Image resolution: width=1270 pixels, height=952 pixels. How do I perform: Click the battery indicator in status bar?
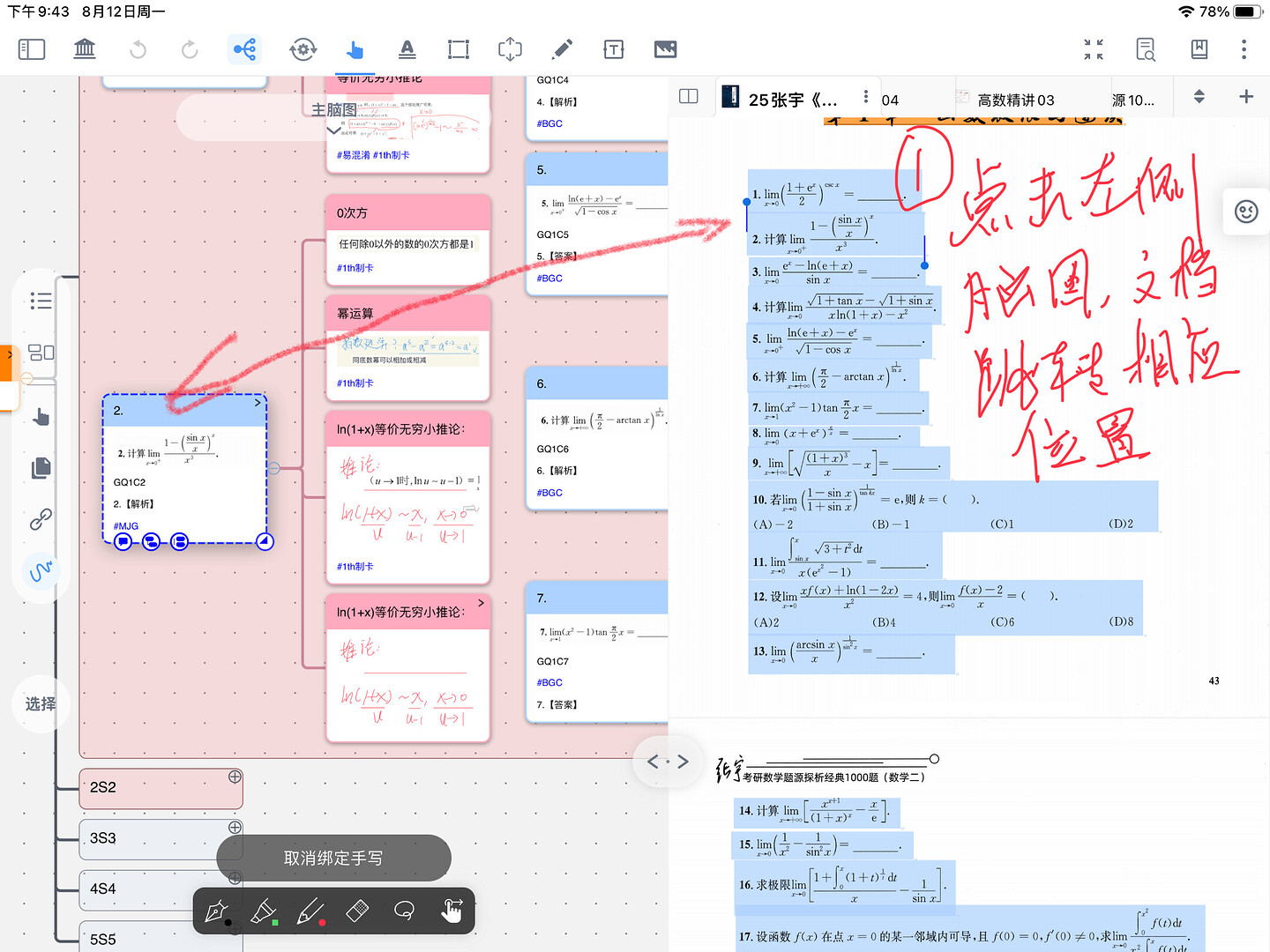1248,11
